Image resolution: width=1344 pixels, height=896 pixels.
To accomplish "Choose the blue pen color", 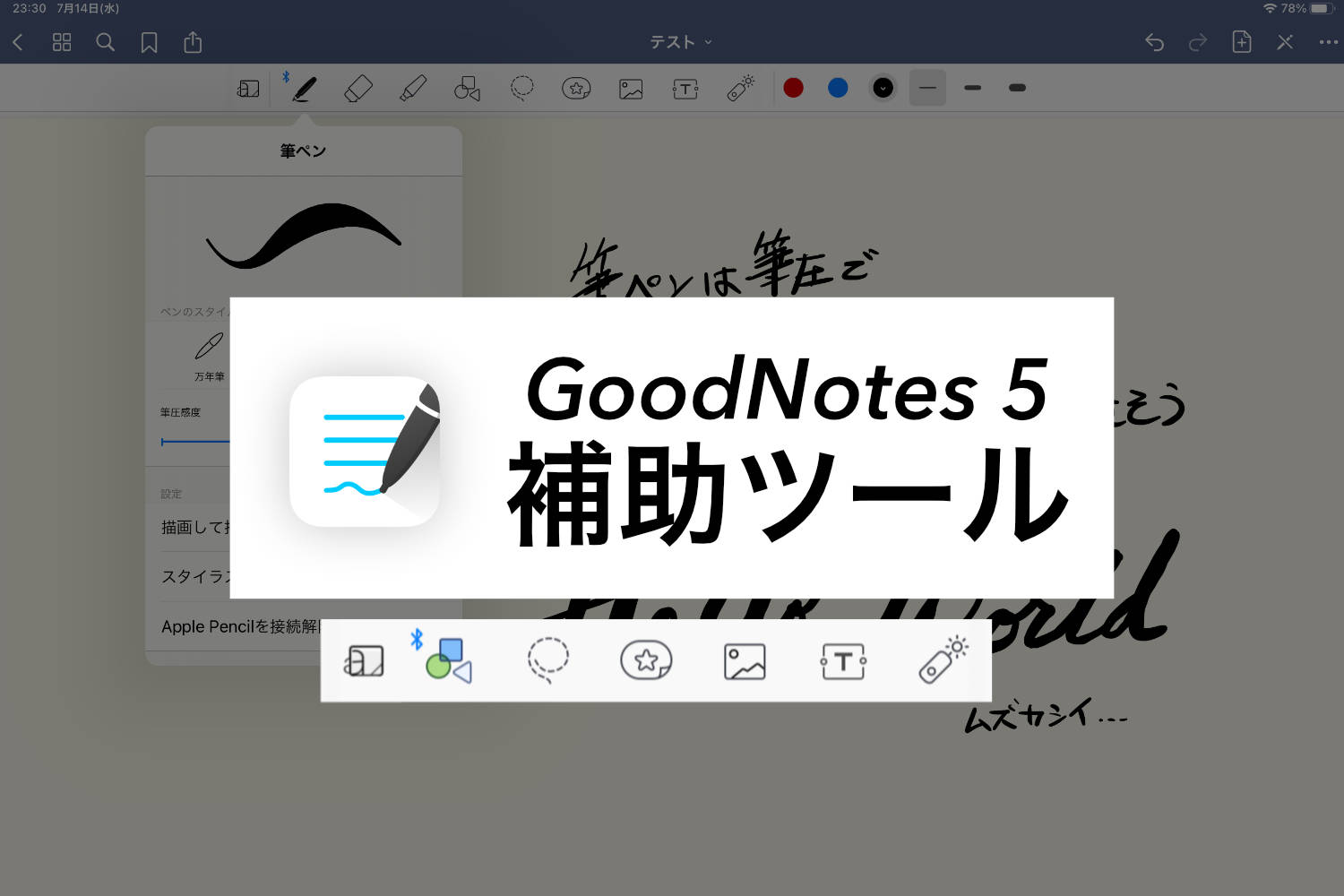I will pos(838,88).
